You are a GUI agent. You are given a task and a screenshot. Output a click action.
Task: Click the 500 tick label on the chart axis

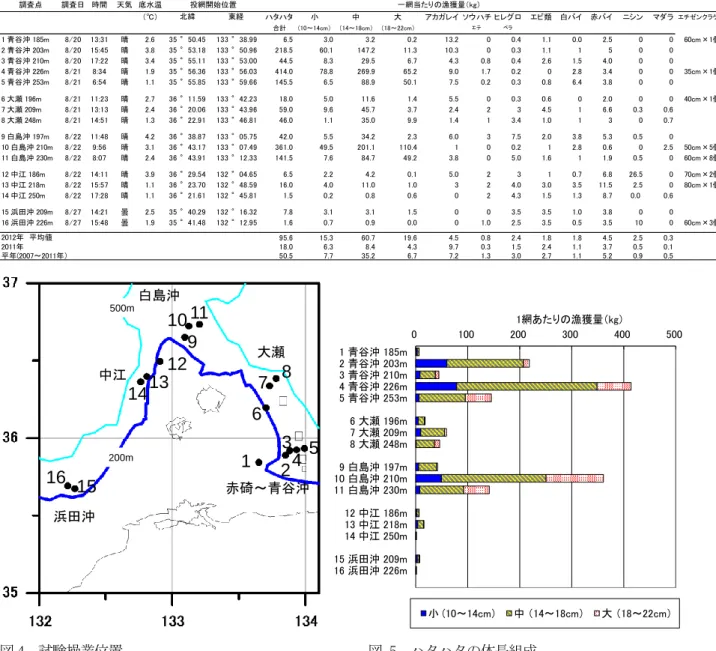pos(674,335)
